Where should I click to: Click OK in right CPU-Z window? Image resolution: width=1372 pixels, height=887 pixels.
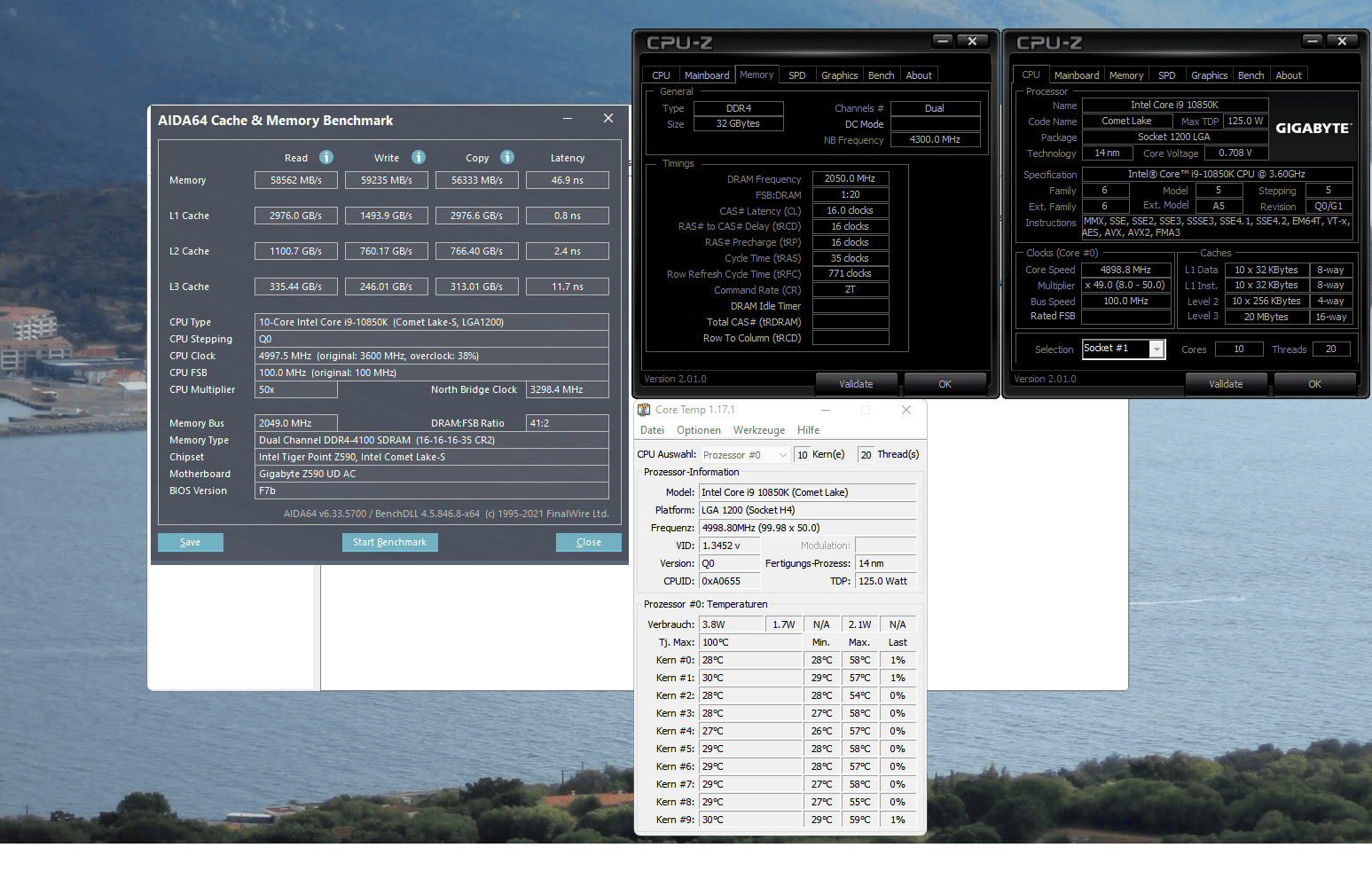click(1314, 384)
